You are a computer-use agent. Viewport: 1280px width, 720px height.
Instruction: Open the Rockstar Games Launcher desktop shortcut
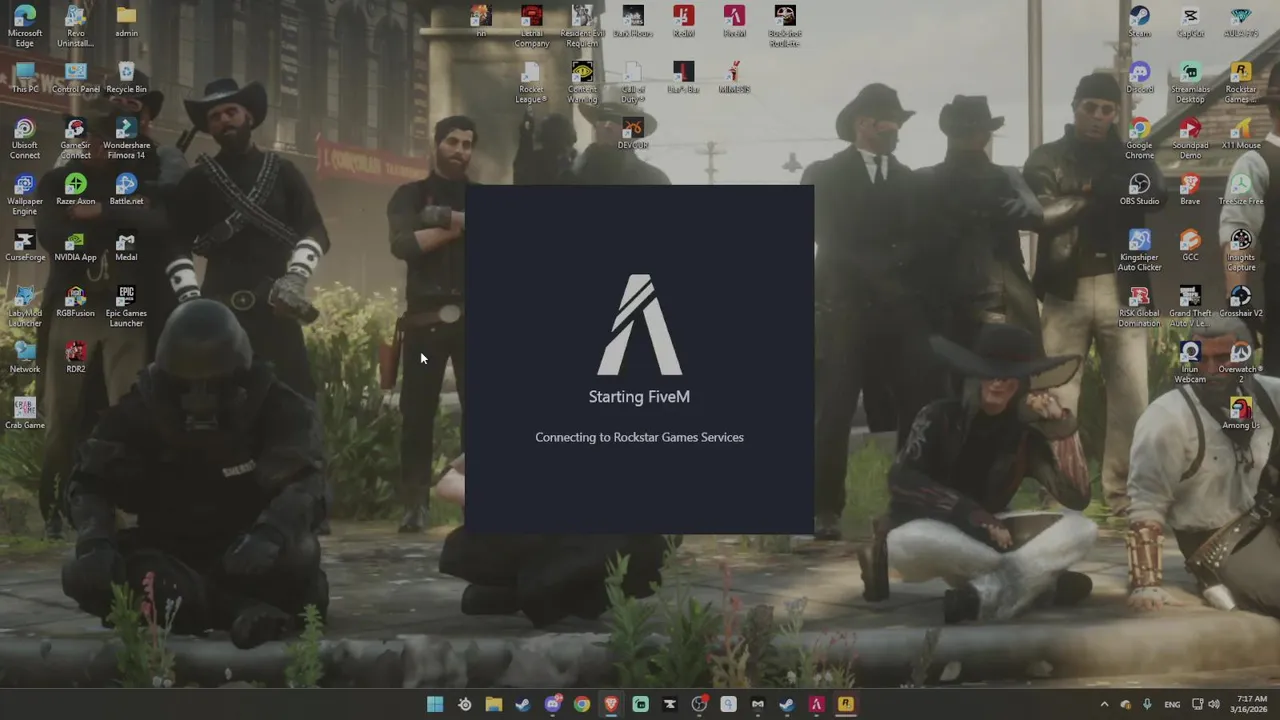[x=1241, y=82]
